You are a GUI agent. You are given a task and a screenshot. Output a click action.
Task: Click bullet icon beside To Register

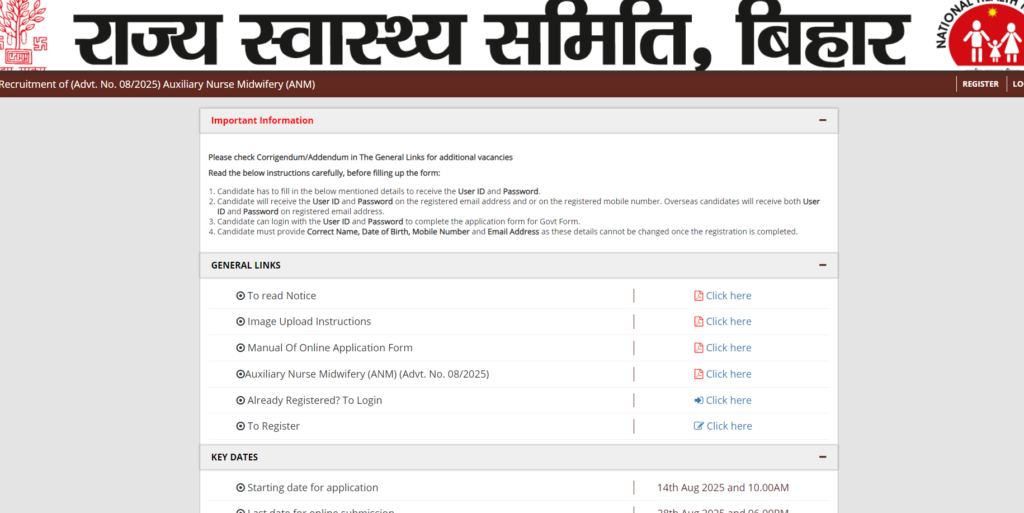pos(240,426)
